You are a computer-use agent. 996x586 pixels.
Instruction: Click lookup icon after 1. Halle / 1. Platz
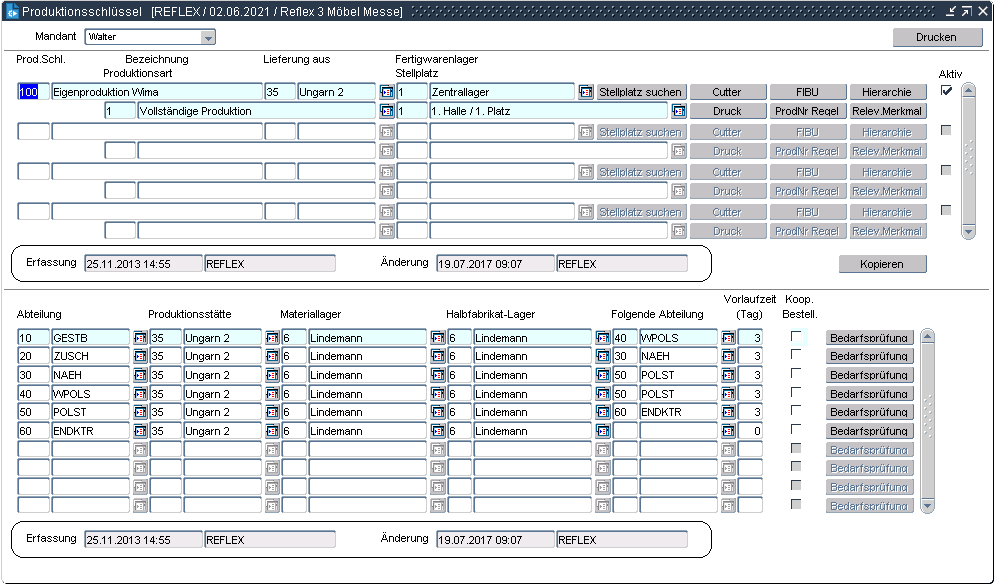(679, 111)
